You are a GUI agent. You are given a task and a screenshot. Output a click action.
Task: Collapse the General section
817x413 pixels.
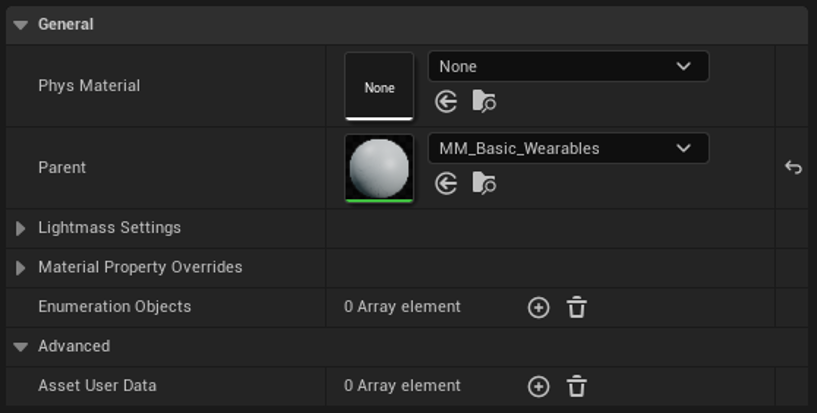click(20, 24)
